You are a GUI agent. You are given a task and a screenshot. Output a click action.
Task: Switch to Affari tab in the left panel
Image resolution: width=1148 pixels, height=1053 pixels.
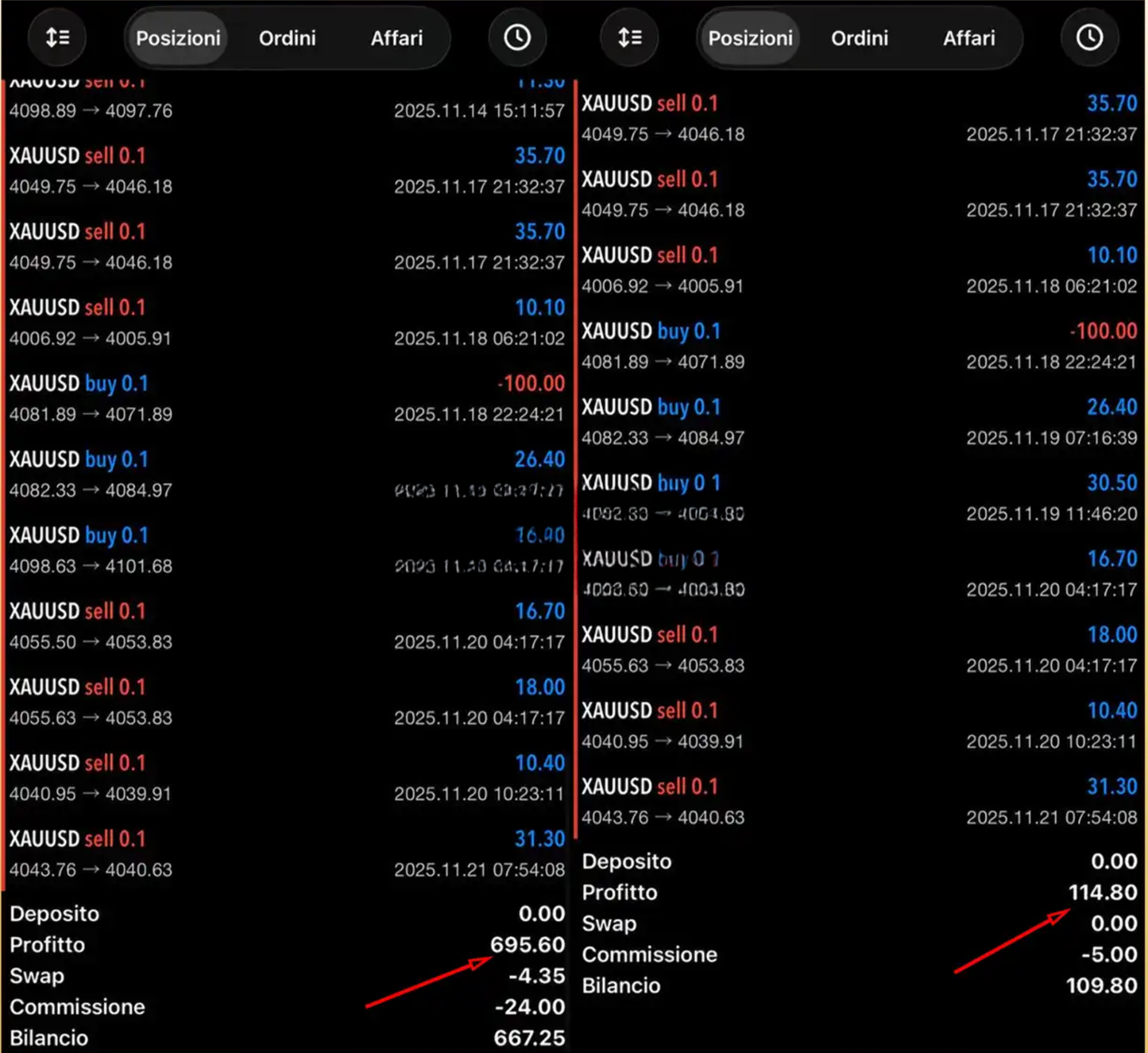coord(396,38)
